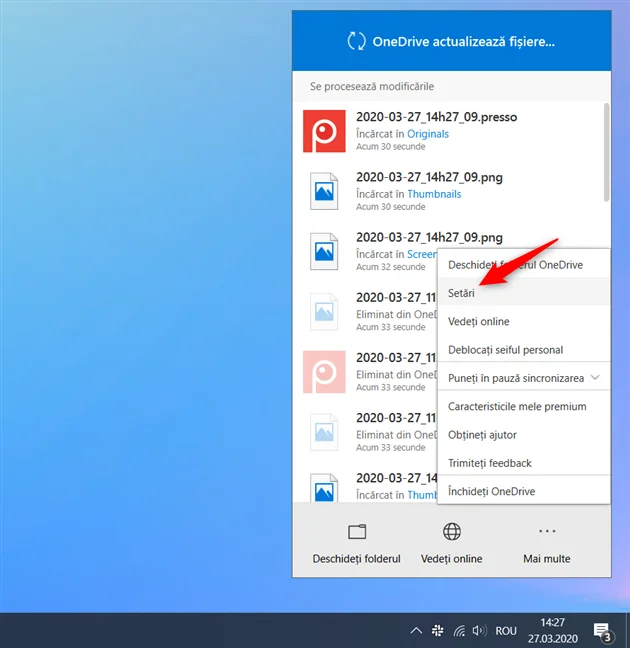Click the globe icon above Vedeți online
The height and width of the screenshot is (648, 630).
click(x=452, y=531)
